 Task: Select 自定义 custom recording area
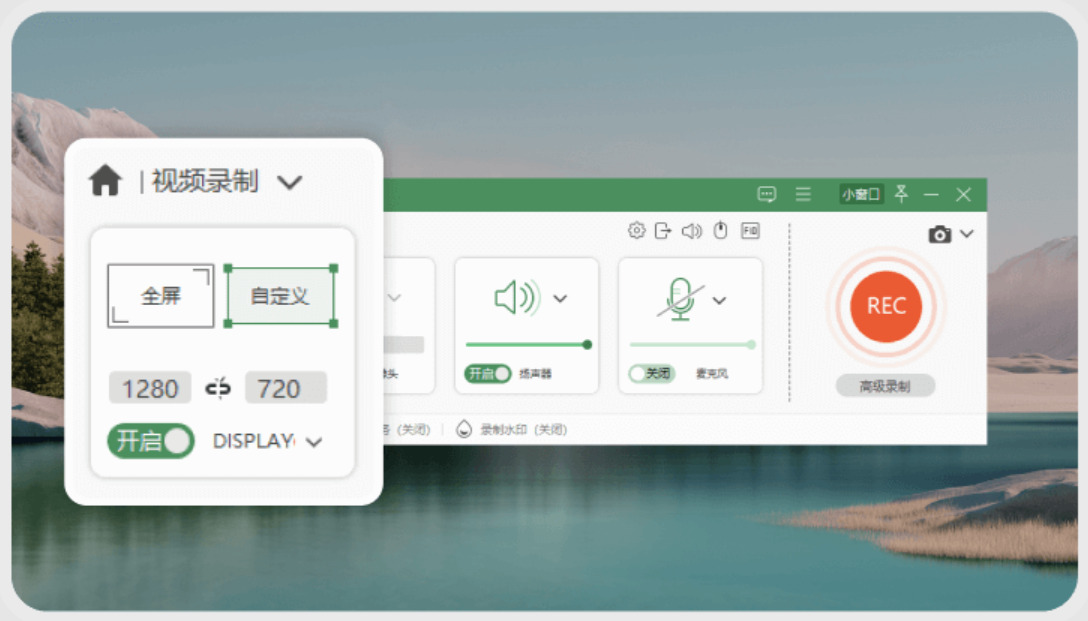[x=280, y=296]
